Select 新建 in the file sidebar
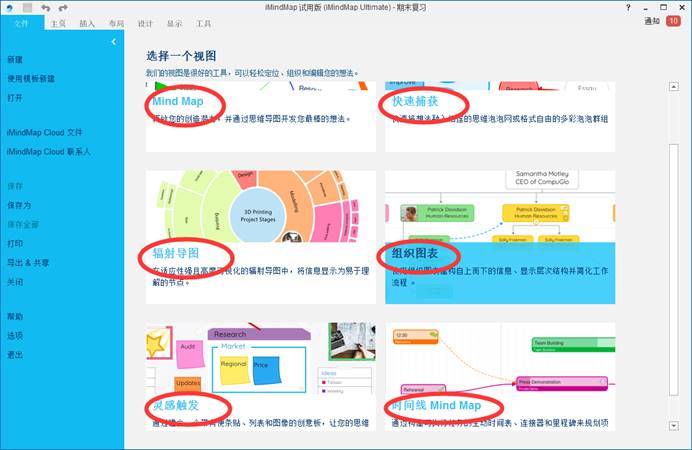The height and width of the screenshot is (450, 692). (x=15, y=60)
